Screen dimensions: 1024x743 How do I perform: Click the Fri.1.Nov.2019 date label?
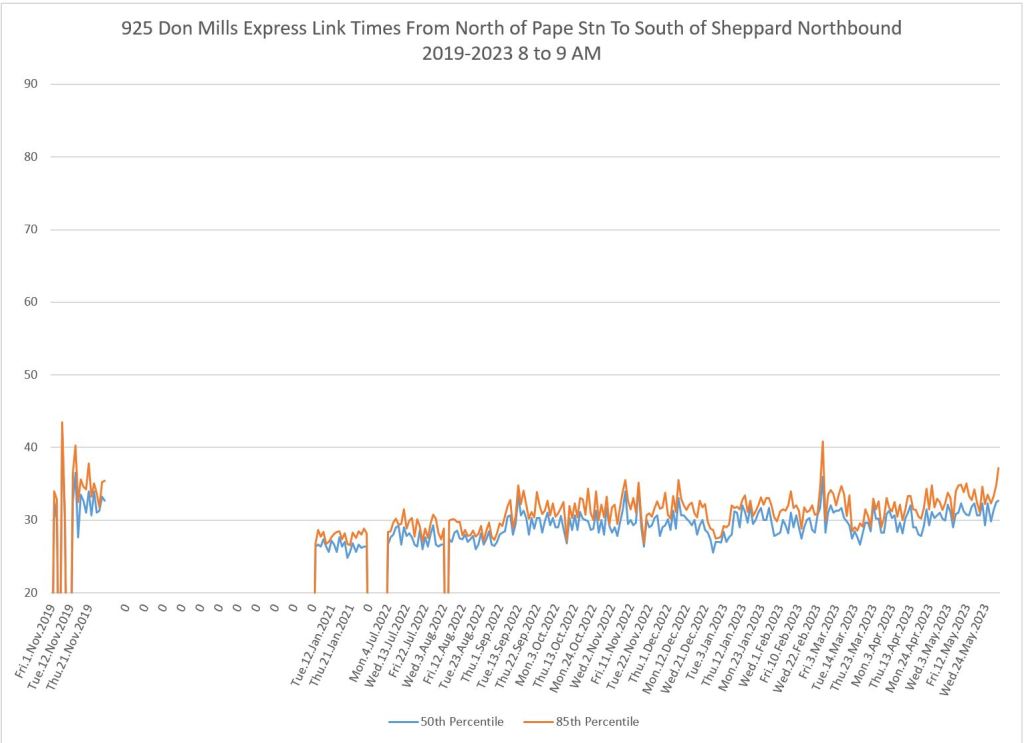pyautogui.click(x=37, y=641)
